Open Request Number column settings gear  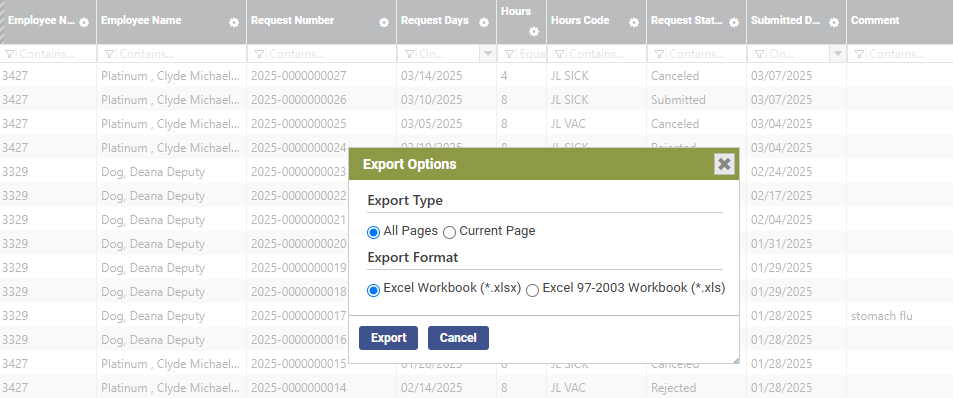coord(384,22)
